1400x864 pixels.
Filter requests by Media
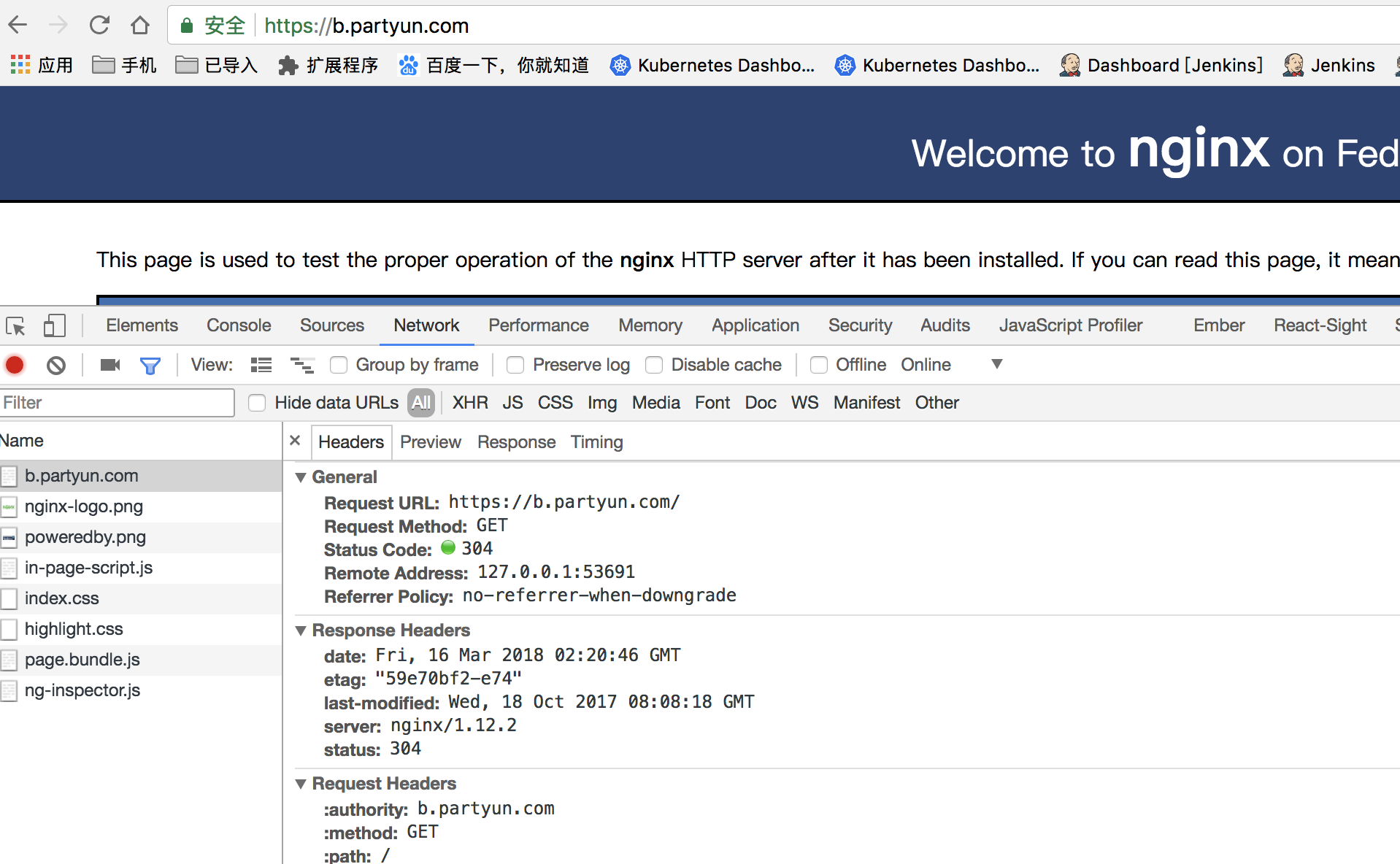click(x=656, y=403)
